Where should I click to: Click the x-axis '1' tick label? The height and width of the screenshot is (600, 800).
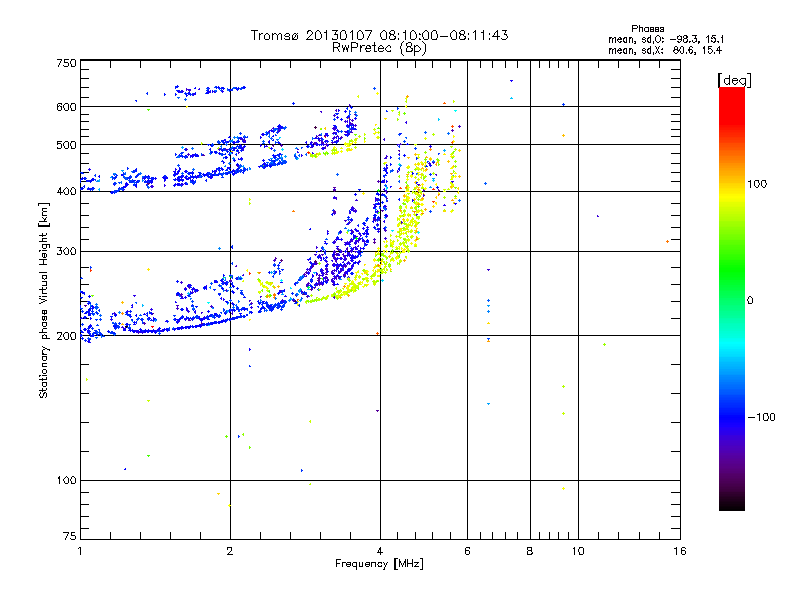80,551
